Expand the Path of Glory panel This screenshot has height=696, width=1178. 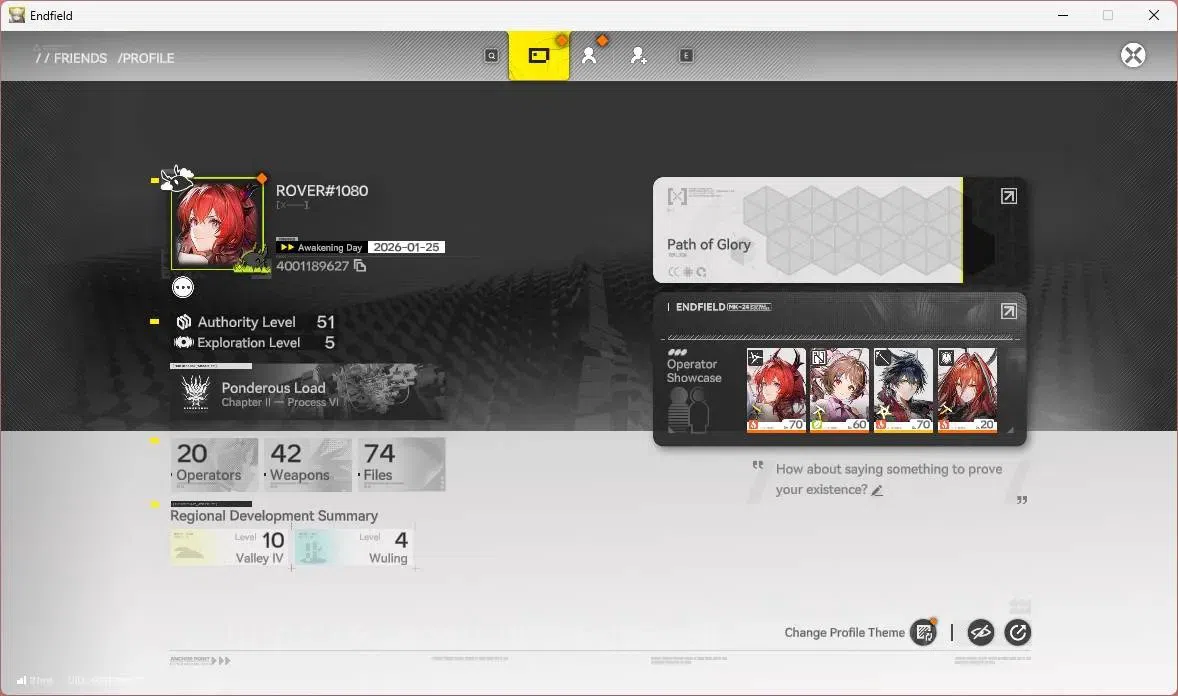point(1009,196)
